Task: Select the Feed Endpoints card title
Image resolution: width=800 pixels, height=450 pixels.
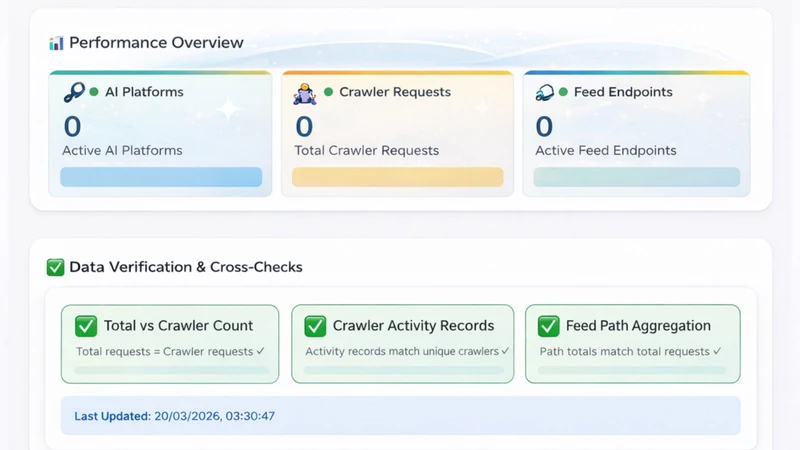Action: [623, 92]
